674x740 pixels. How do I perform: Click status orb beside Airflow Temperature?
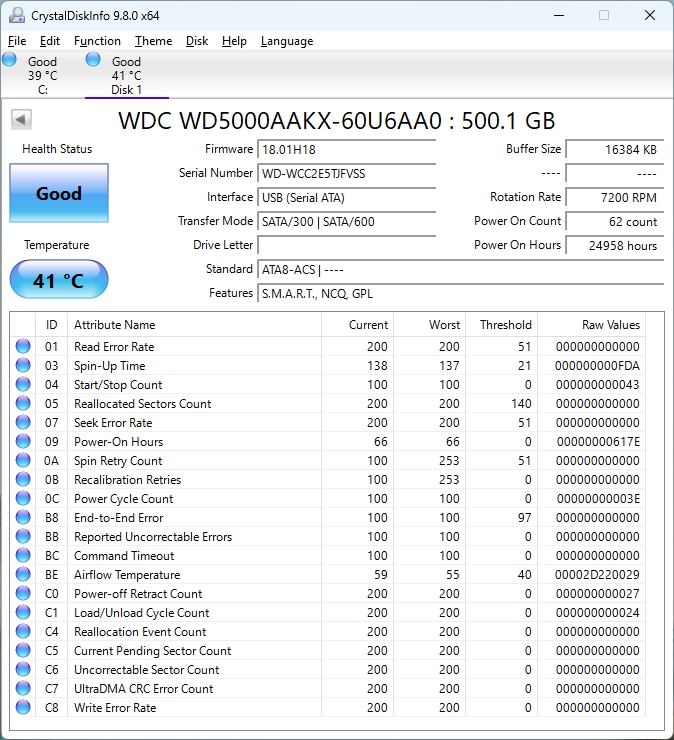[23, 575]
